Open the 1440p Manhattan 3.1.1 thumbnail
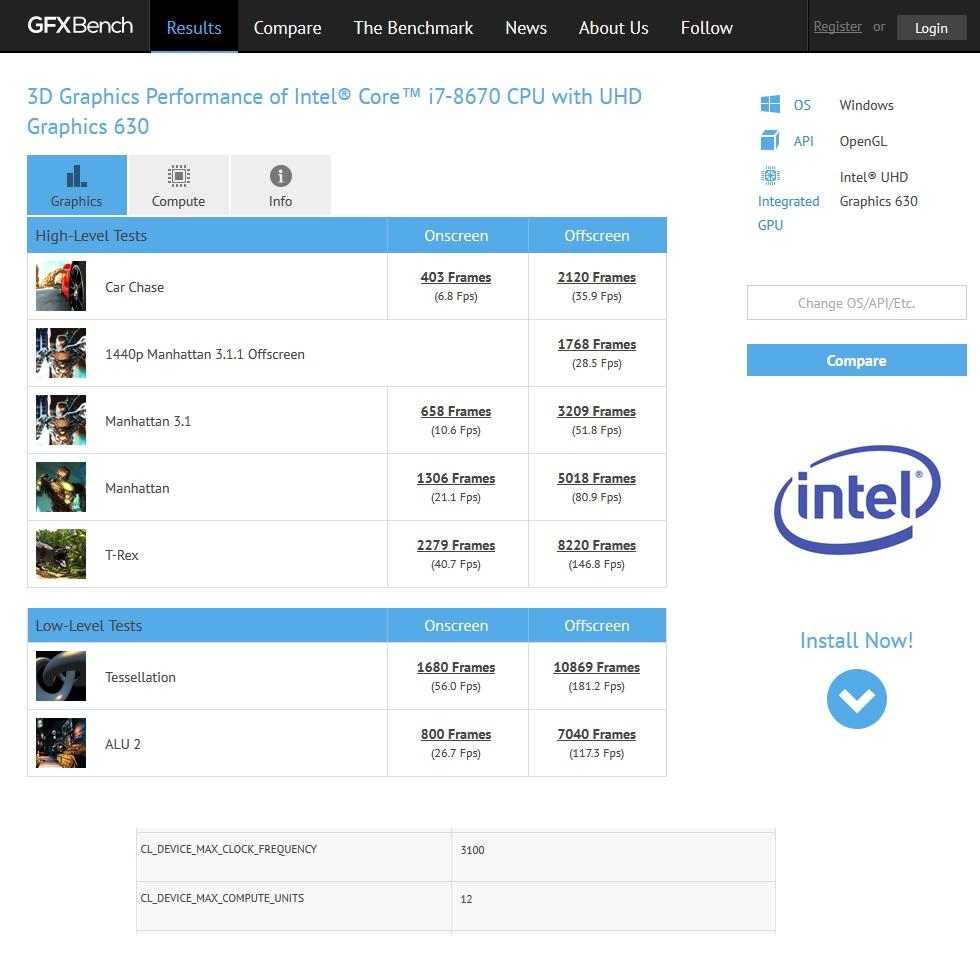980x960 pixels. (x=61, y=353)
